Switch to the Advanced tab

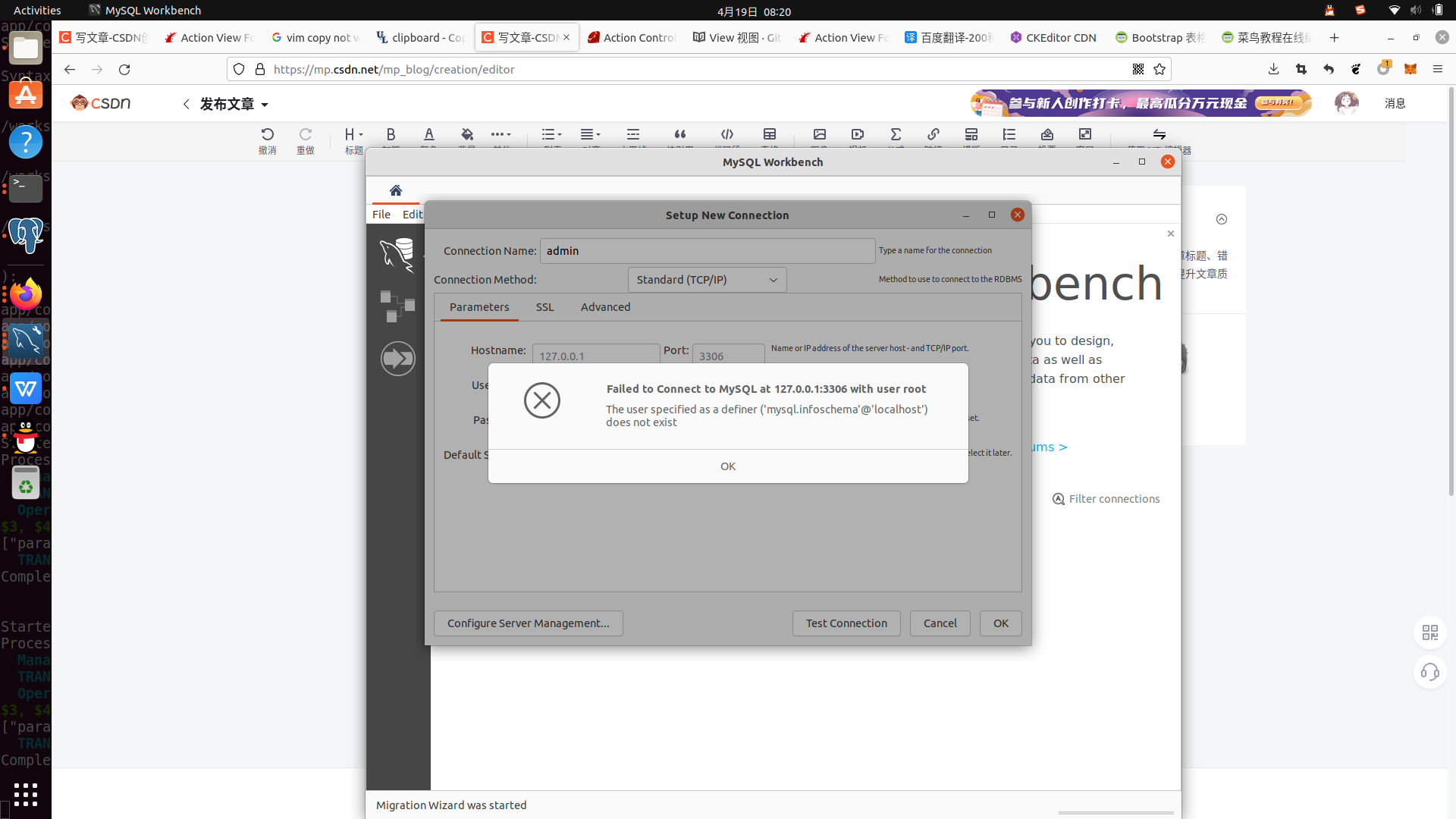point(605,307)
